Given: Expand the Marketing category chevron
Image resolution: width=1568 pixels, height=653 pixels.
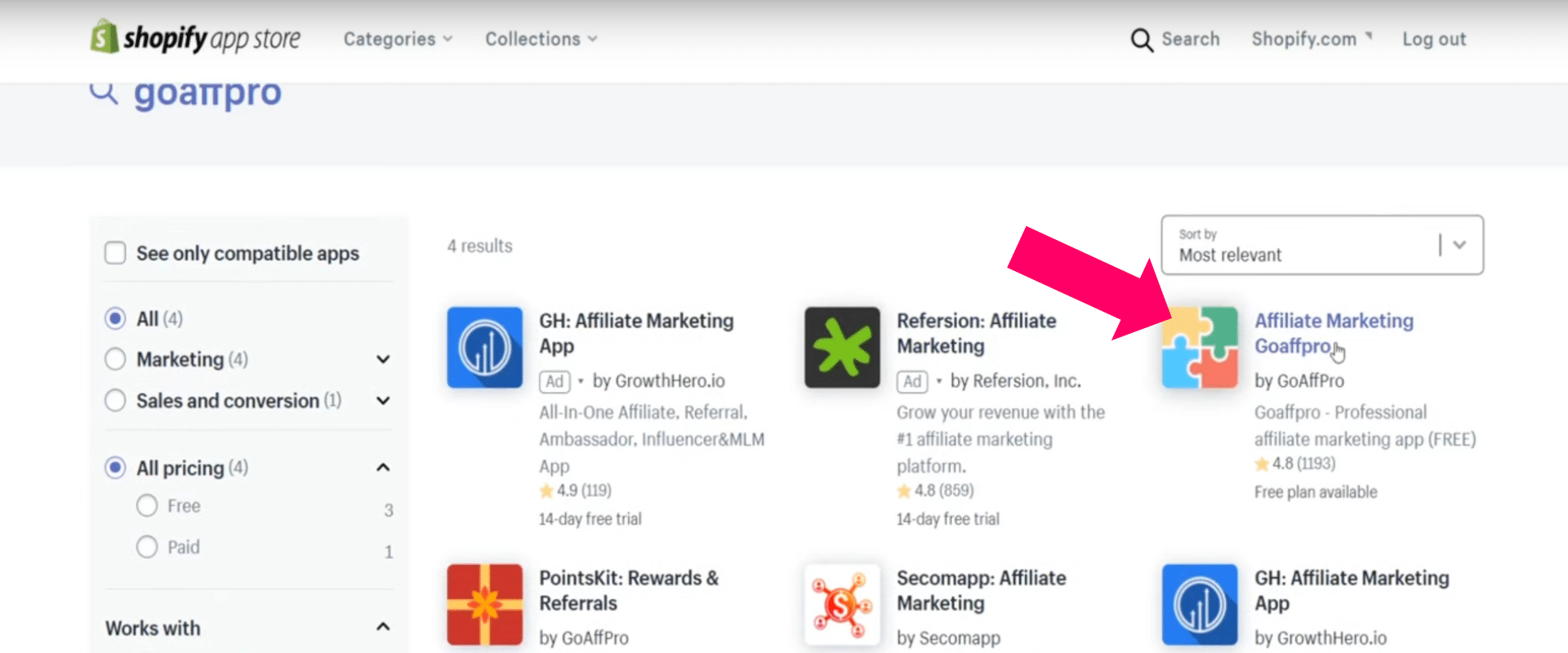Looking at the screenshot, I should 383,359.
